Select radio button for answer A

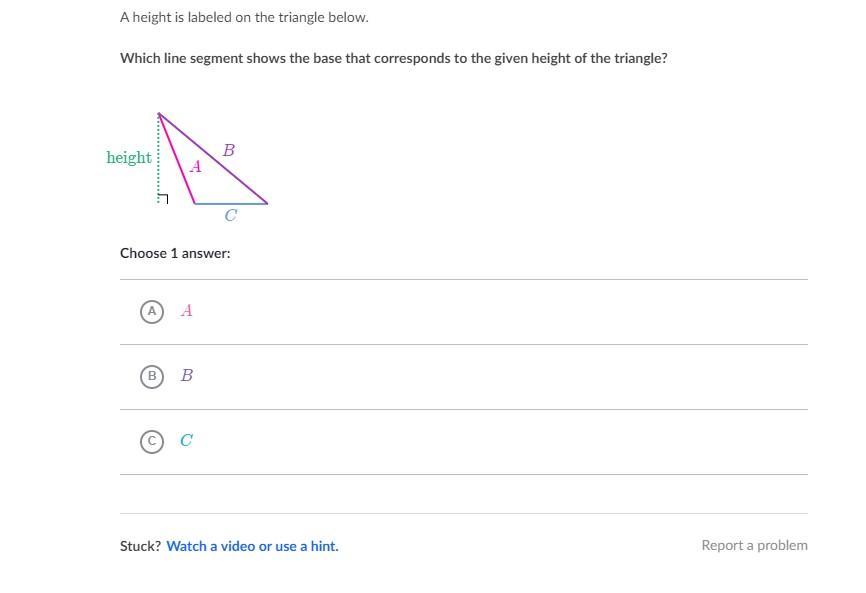tap(152, 311)
